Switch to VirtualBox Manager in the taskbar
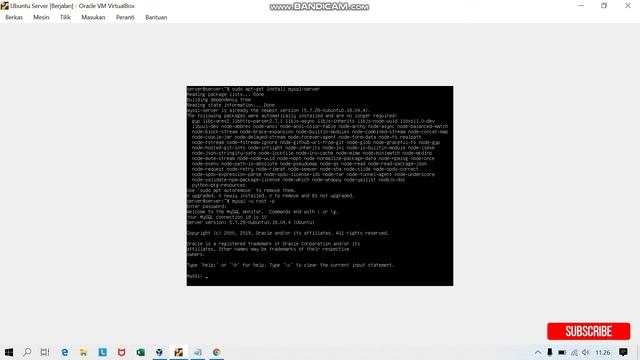640x360 pixels. [159, 352]
